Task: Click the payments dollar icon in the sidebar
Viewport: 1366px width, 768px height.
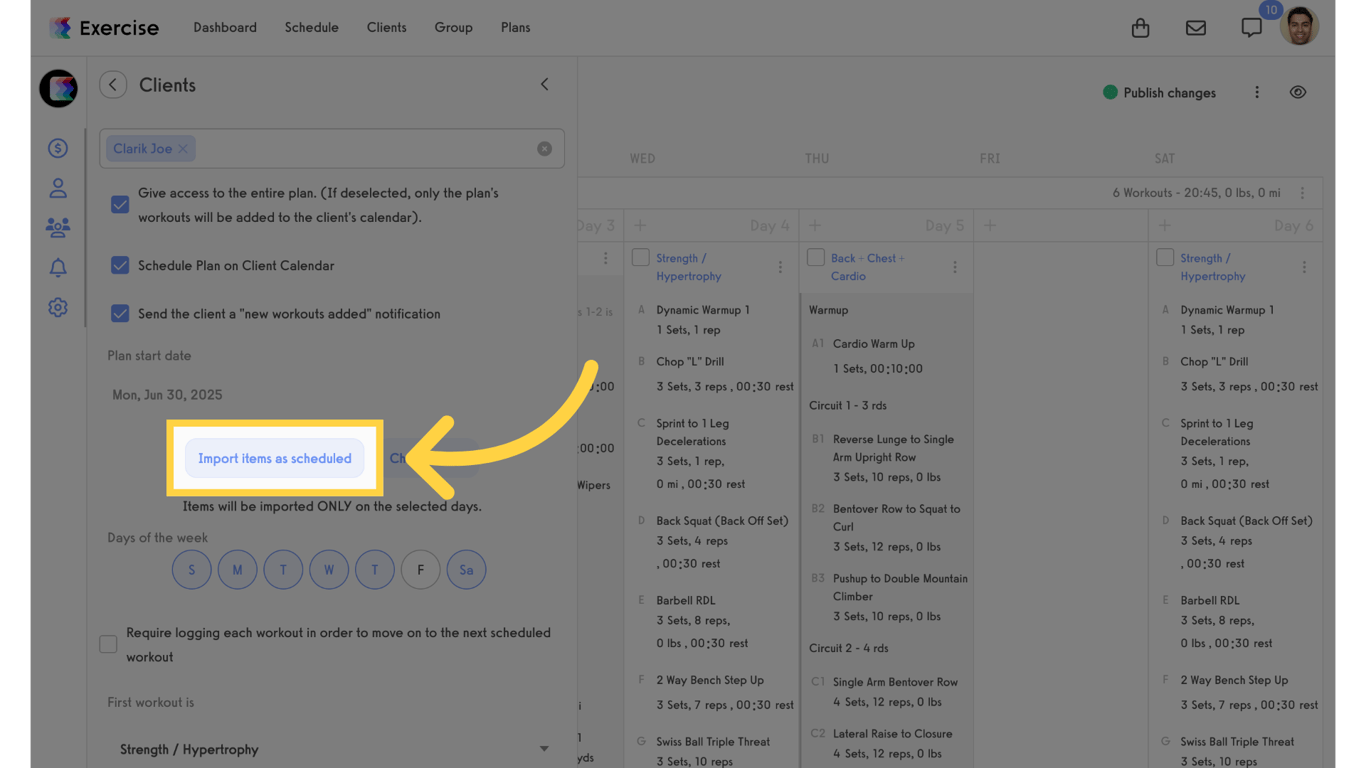Action: click(58, 147)
